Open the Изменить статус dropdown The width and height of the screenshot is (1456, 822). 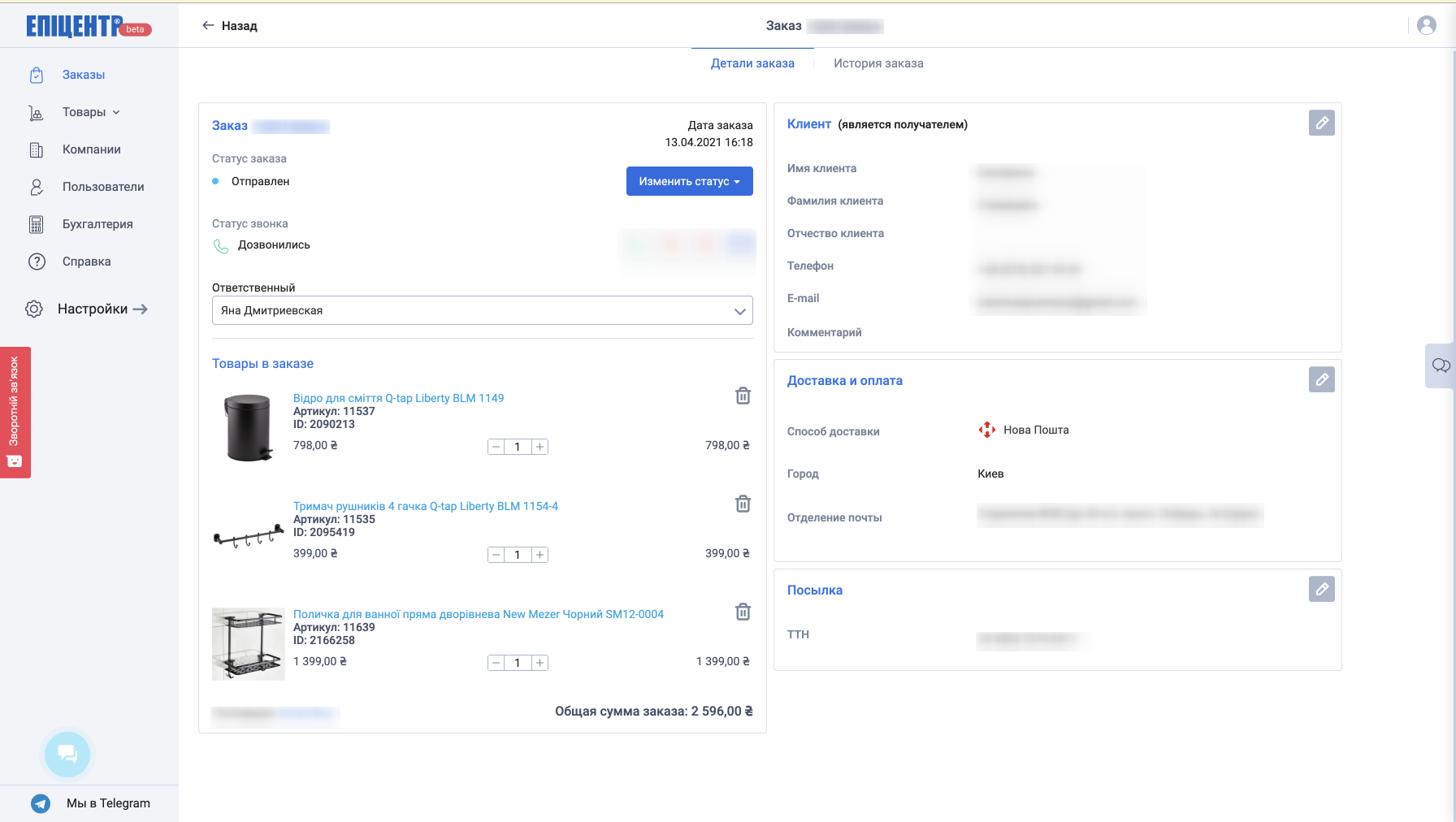(x=689, y=181)
